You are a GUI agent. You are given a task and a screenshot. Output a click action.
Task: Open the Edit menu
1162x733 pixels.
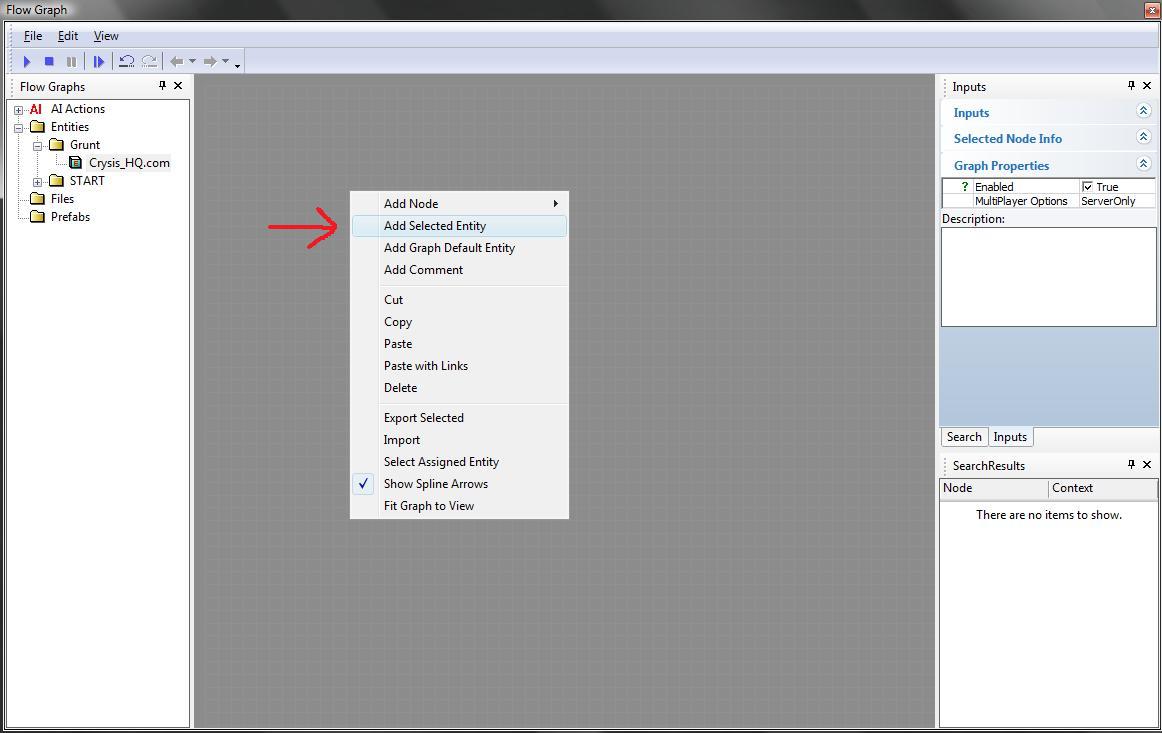(67, 36)
